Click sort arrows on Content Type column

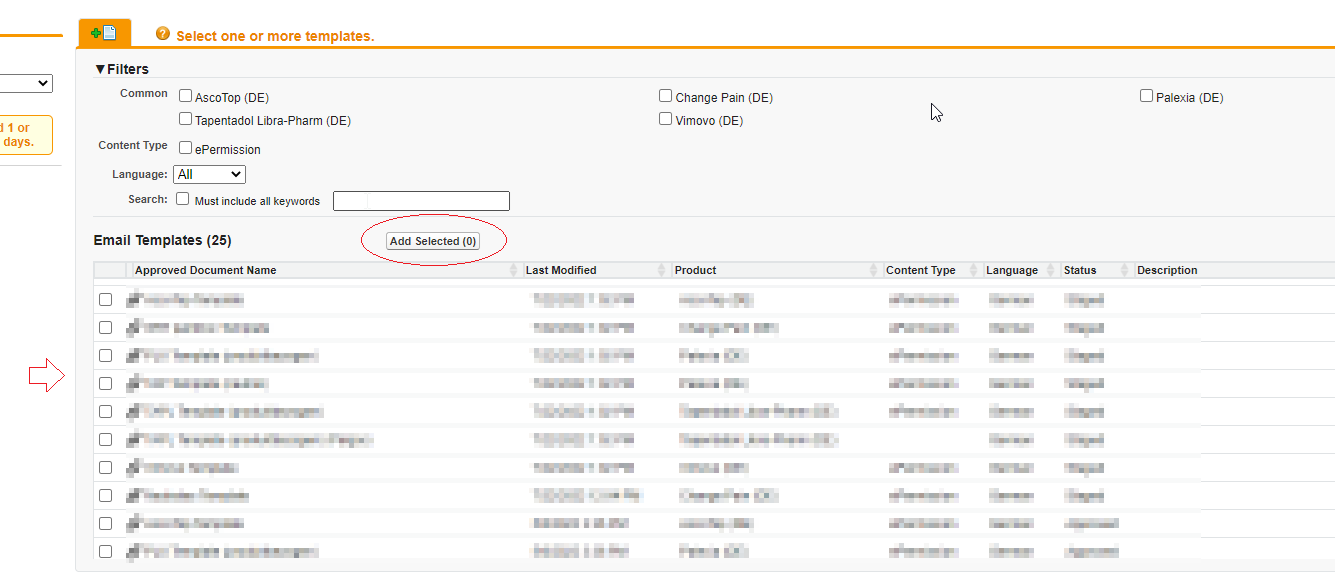click(x=975, y=271)
